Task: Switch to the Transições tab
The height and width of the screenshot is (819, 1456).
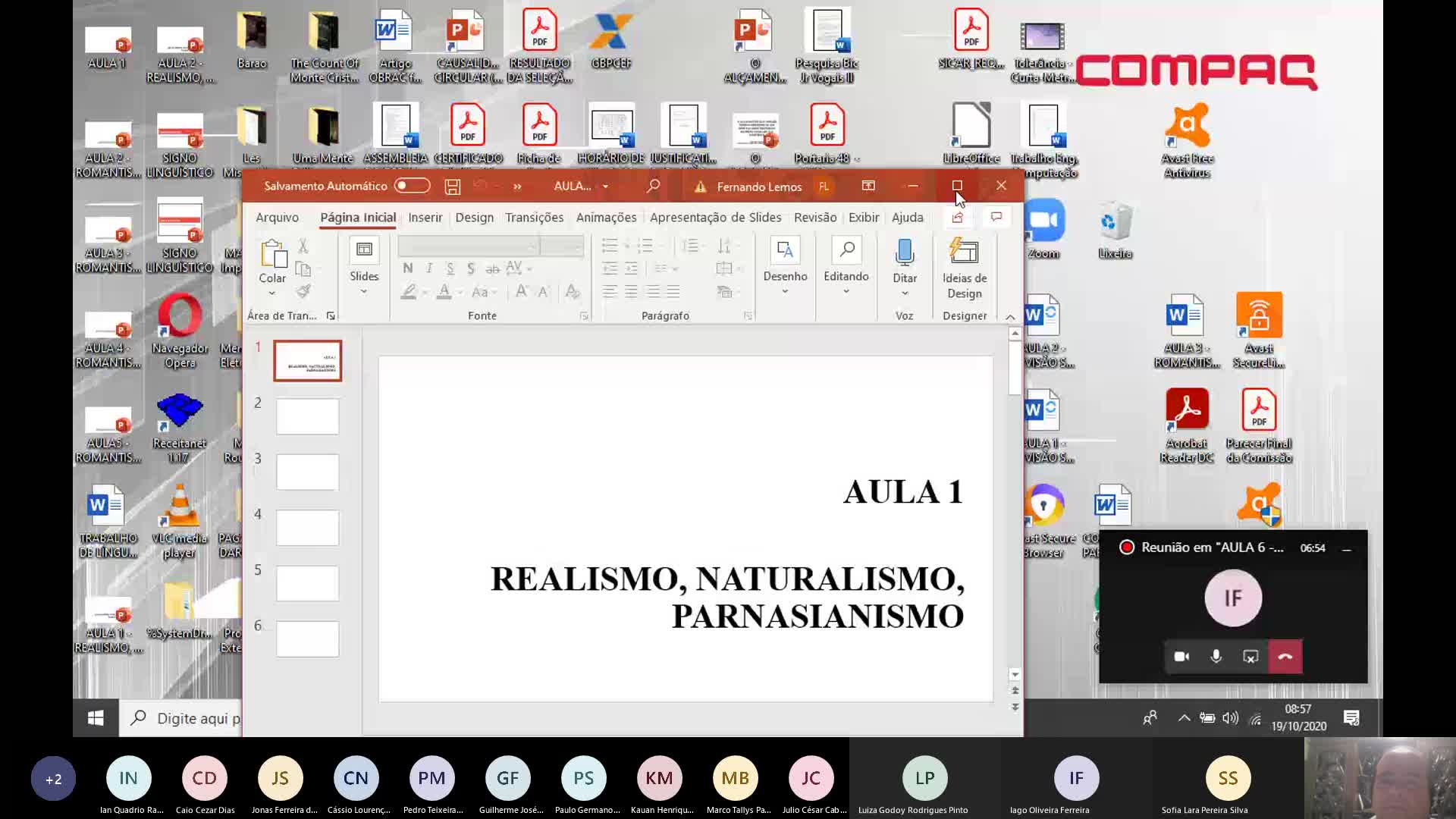Action: click(x=534, y=217)
